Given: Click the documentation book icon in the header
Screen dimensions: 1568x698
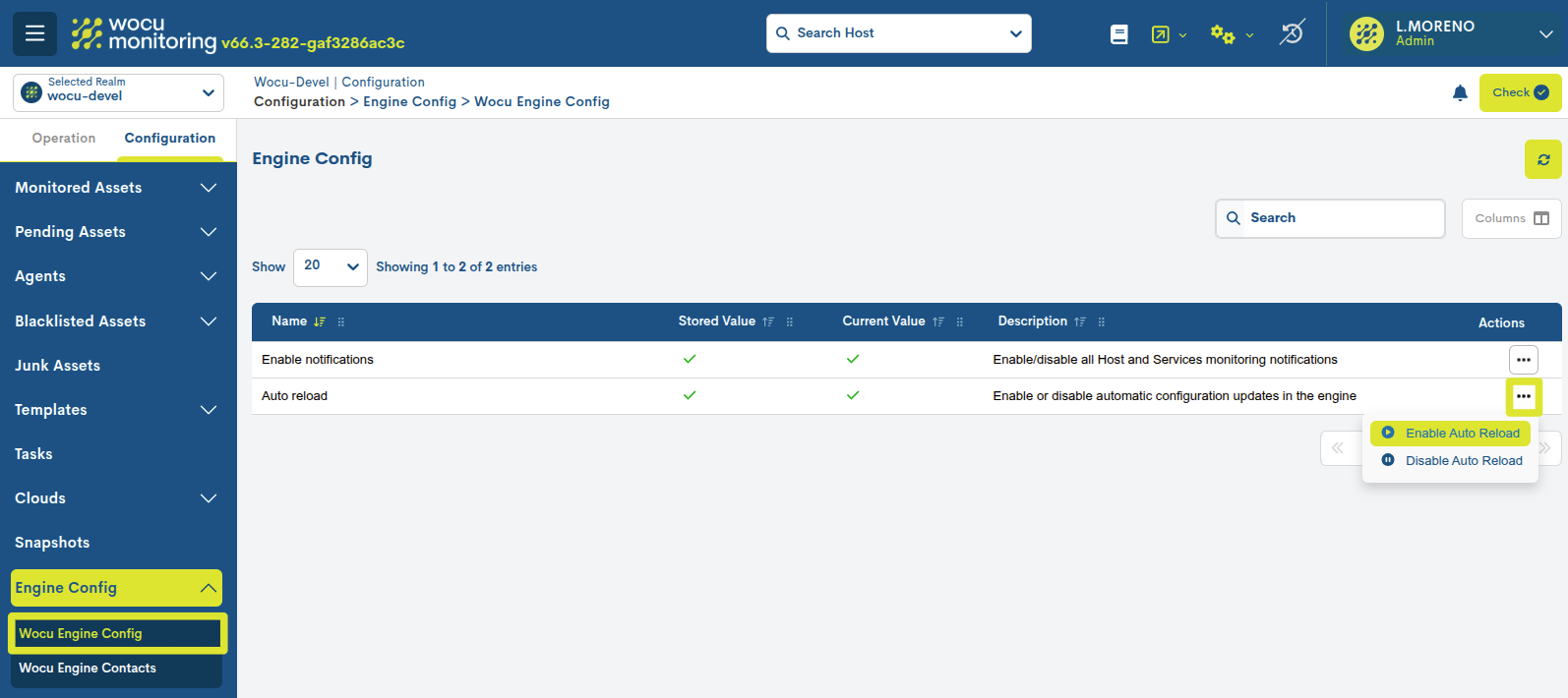Looking at the screenshot, I should [1118, 34].
